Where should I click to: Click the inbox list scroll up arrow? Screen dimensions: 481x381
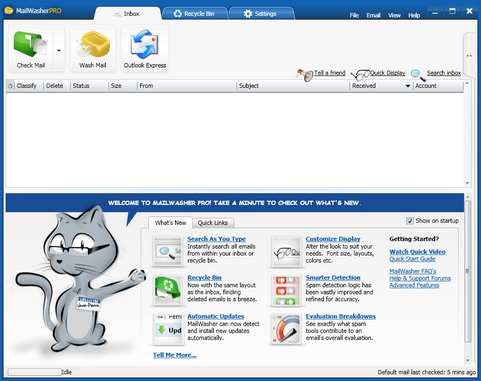(x=467, y=83)
